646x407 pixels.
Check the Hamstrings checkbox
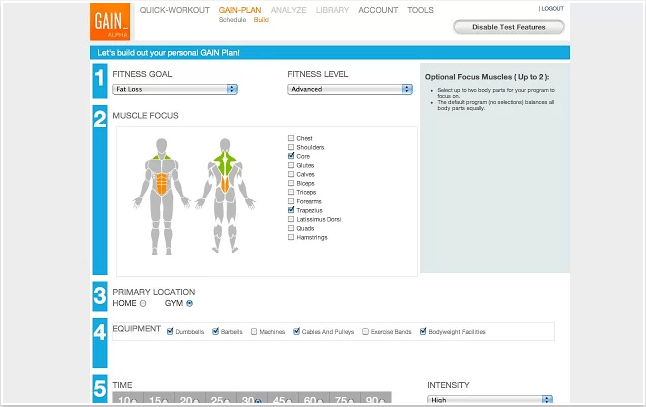[291, 237]
